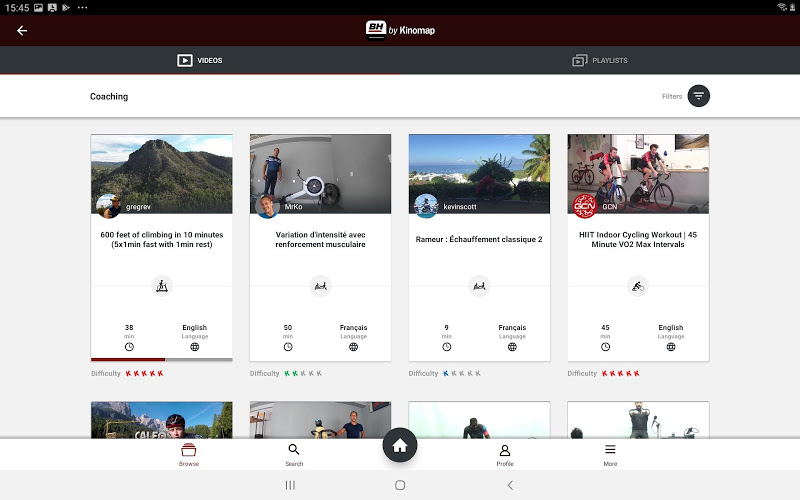Tap kevinscott's profile avatar
The height and width of the screenshot is (500, 800).
pyautogui.click(x=426, y=206)
